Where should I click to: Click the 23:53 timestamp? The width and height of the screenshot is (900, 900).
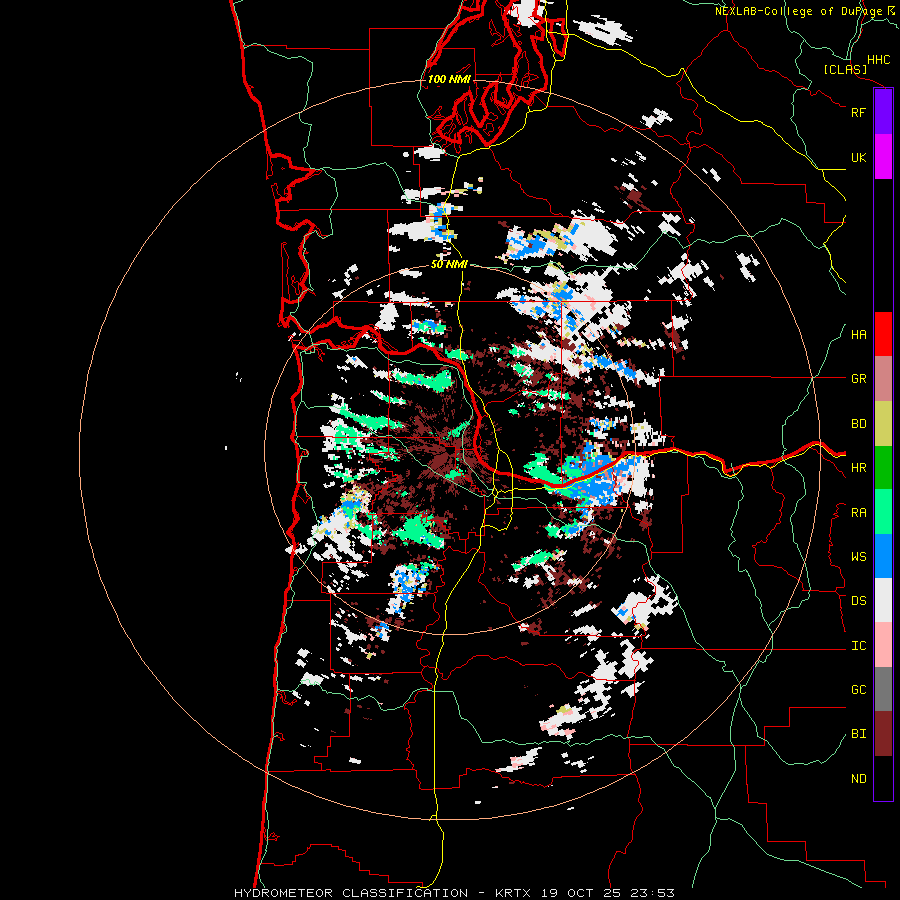(x=653, y=893)
